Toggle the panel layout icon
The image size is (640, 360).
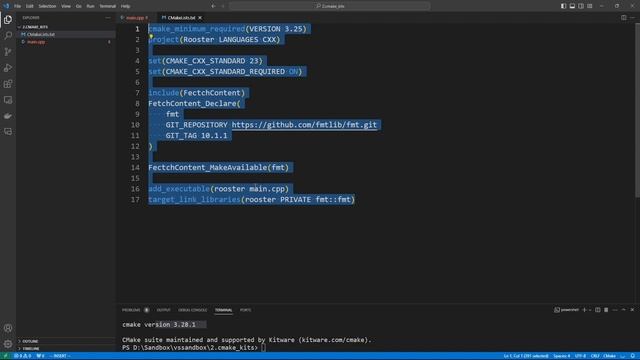[x=572, y=6]
